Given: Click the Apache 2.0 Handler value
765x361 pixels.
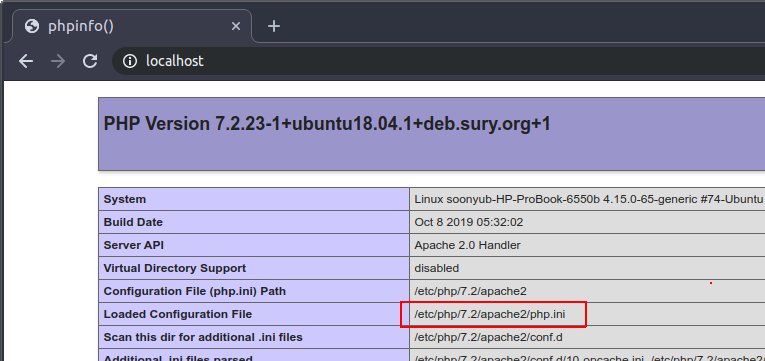Looking at the screenshot, I should tap(467, 245).
